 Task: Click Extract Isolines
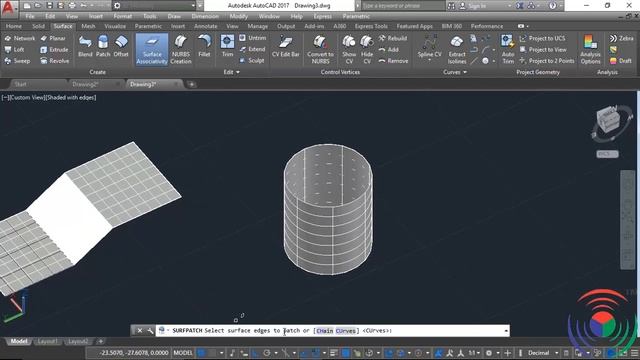(x=457, y=50)
